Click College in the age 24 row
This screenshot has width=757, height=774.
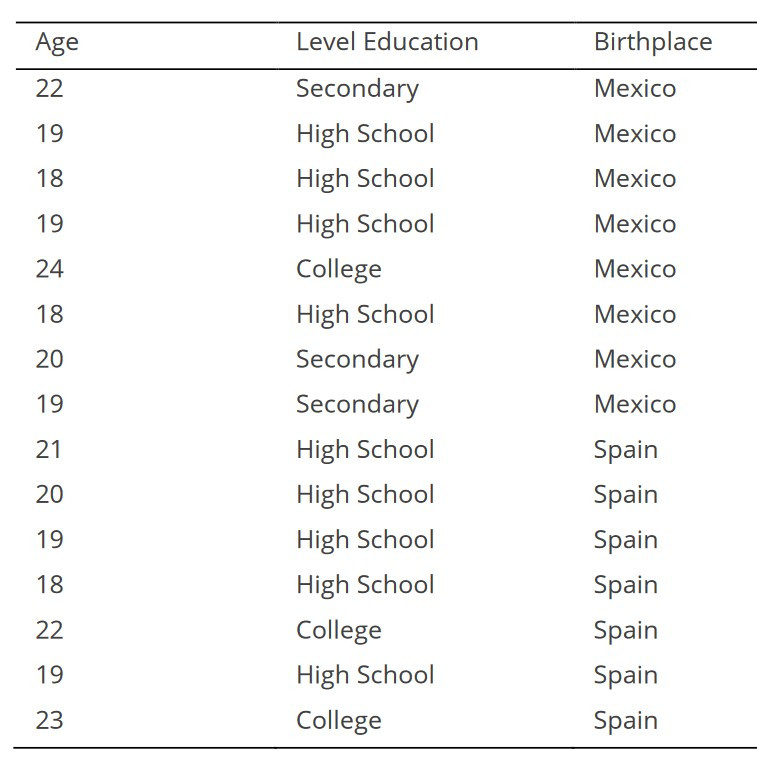pos(338,269)
